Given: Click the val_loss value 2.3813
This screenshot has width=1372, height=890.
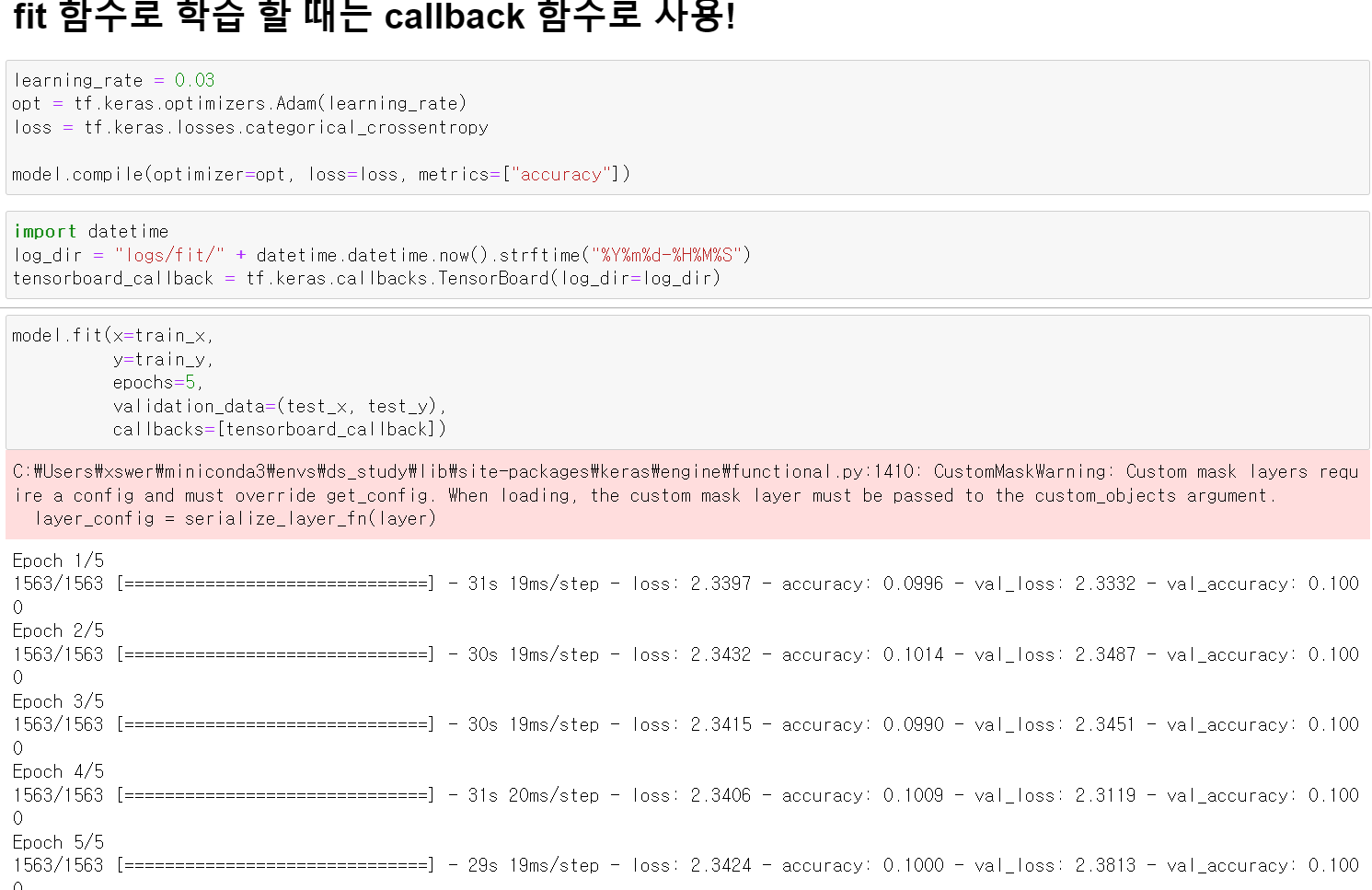Looking at the screenshot, I should point(1105,865).
